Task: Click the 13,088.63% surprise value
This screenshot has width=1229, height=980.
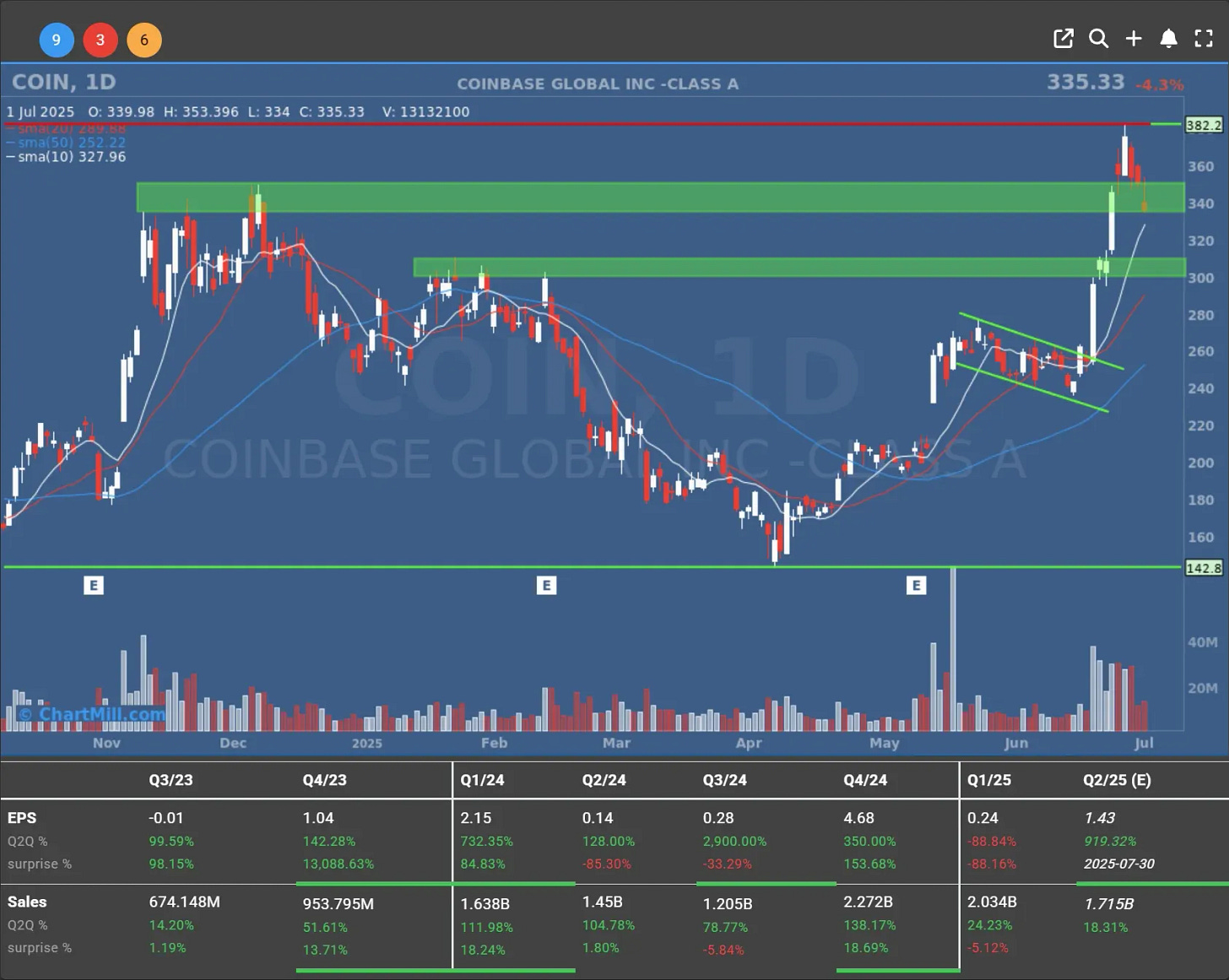Action: tap(338, 864)
